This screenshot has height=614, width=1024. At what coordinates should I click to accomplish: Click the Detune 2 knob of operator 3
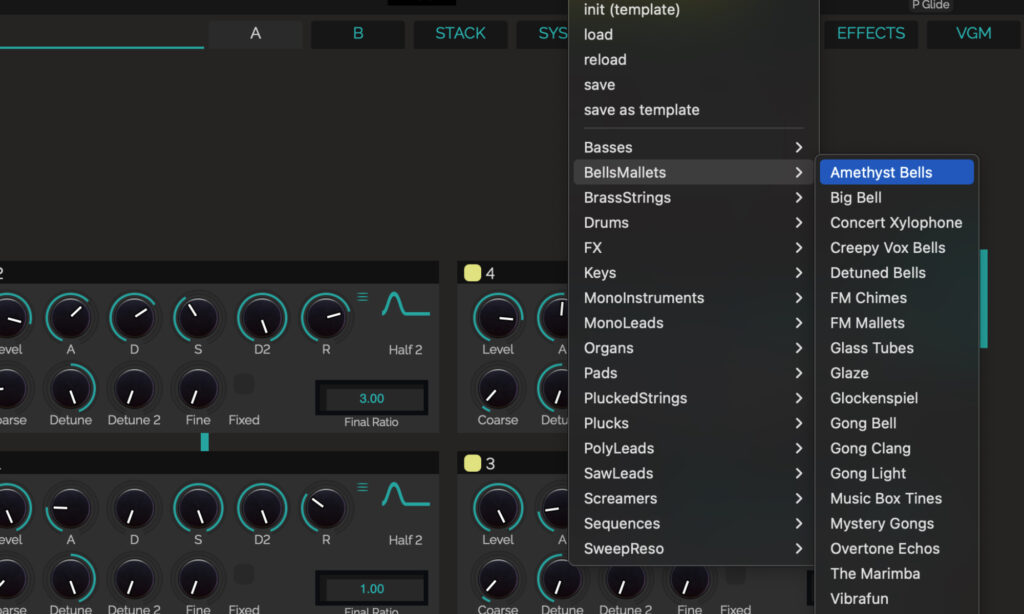(625, 580)
